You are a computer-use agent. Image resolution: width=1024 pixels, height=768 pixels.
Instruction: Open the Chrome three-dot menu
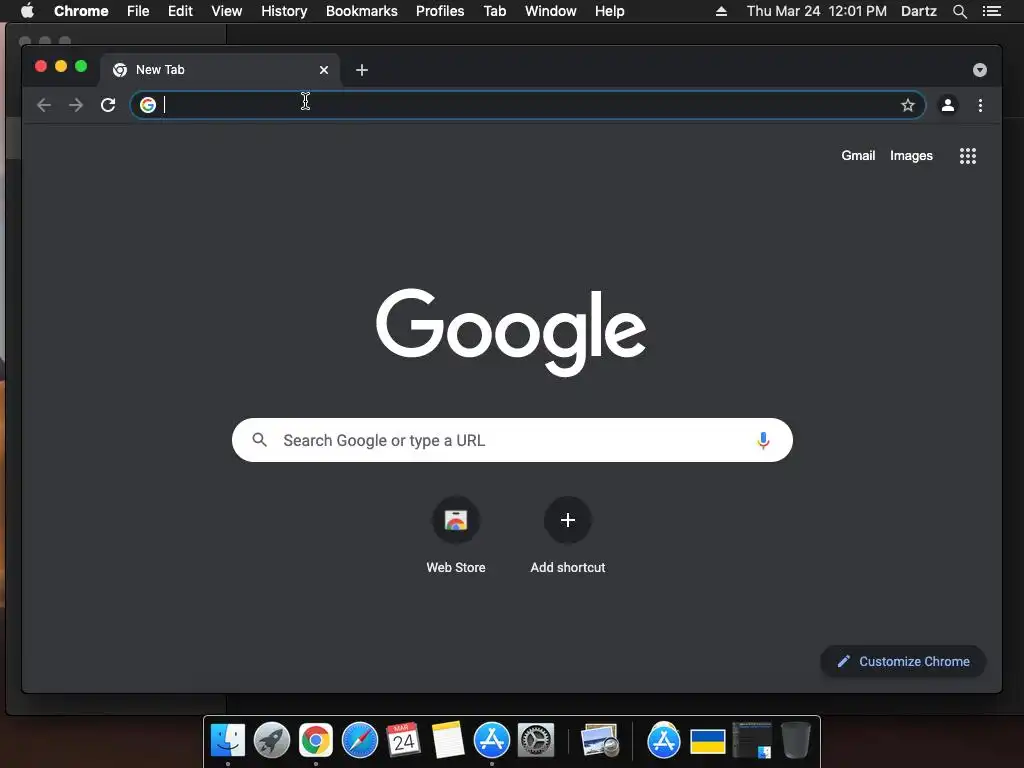[x=980, y=105]
